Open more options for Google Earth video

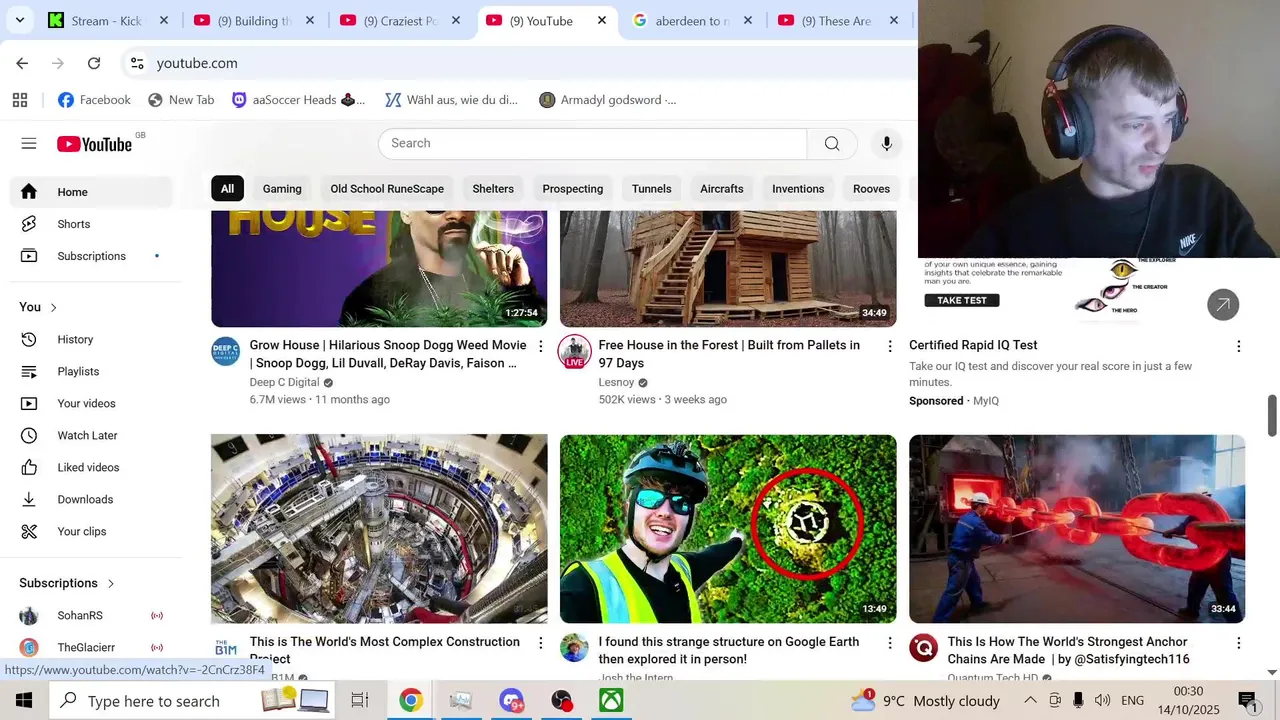[x=890, y=643]
